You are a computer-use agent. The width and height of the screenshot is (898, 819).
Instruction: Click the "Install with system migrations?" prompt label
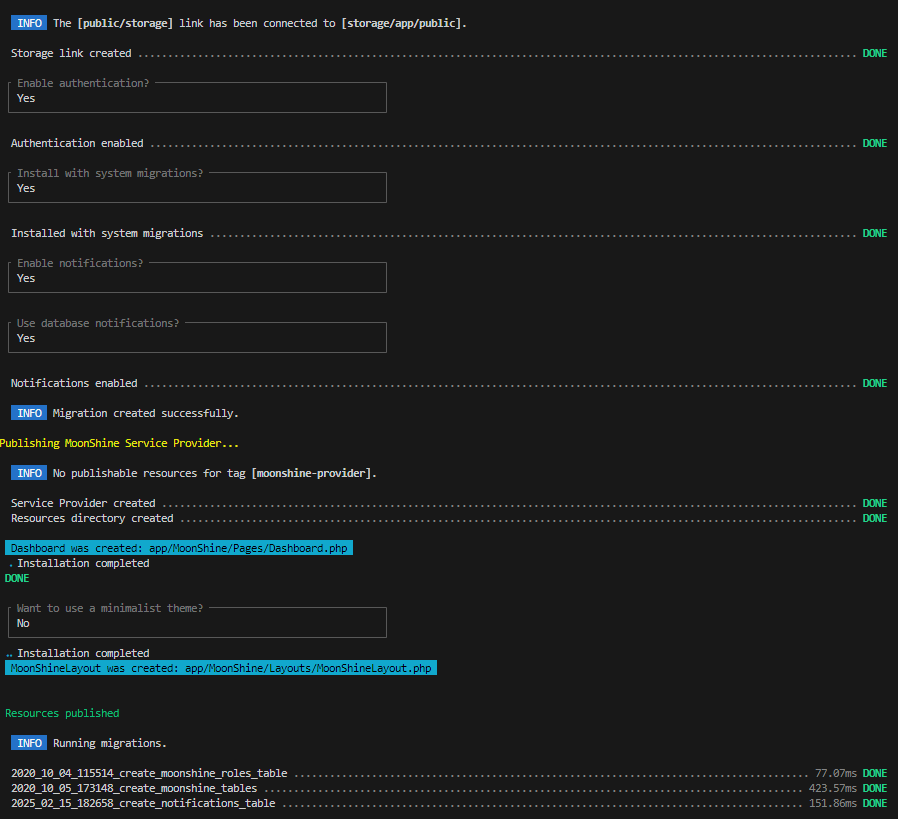pyautogui.click(x=110, y=173)
